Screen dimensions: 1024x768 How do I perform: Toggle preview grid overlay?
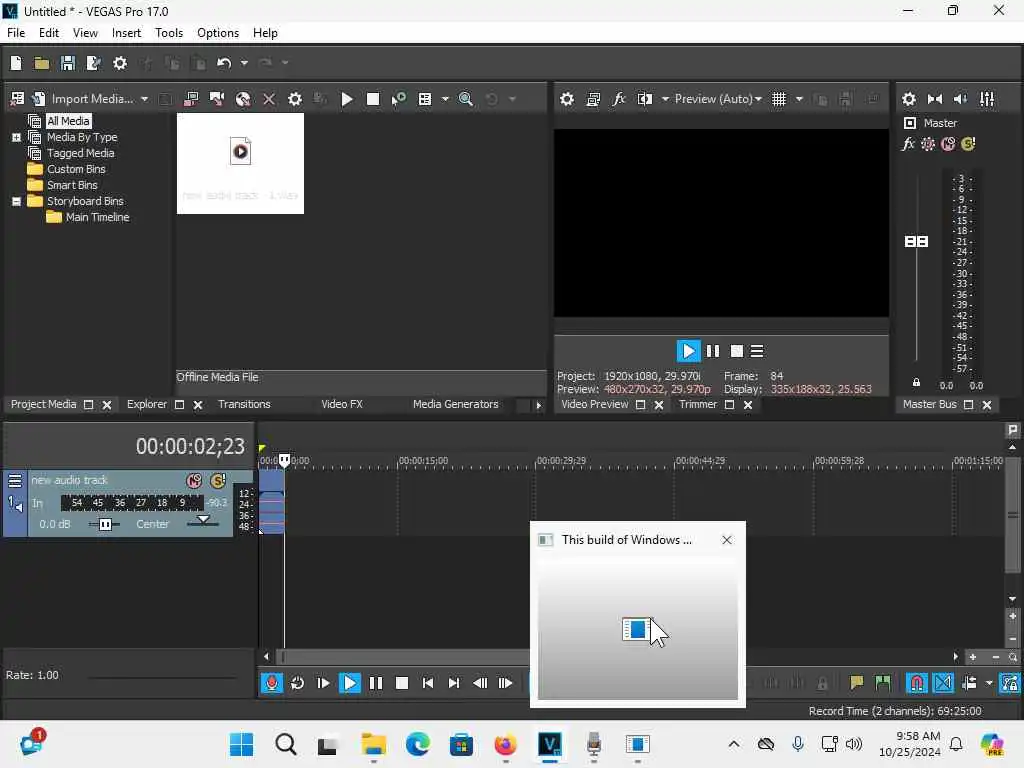[x=778, y=99]
